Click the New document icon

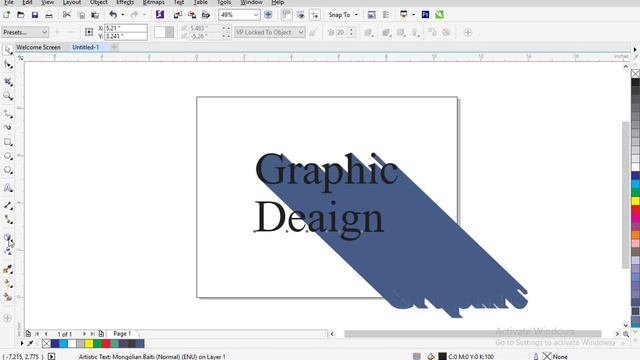(x=7, y=15)
